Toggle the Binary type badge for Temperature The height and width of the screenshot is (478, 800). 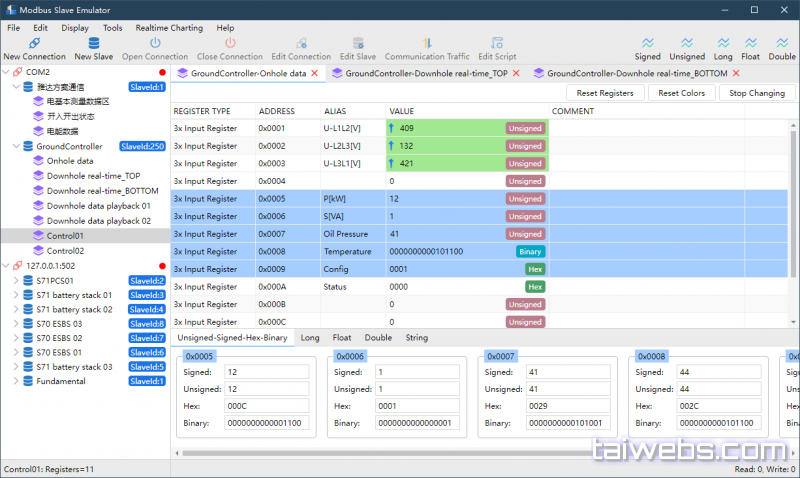pos(530,252)
